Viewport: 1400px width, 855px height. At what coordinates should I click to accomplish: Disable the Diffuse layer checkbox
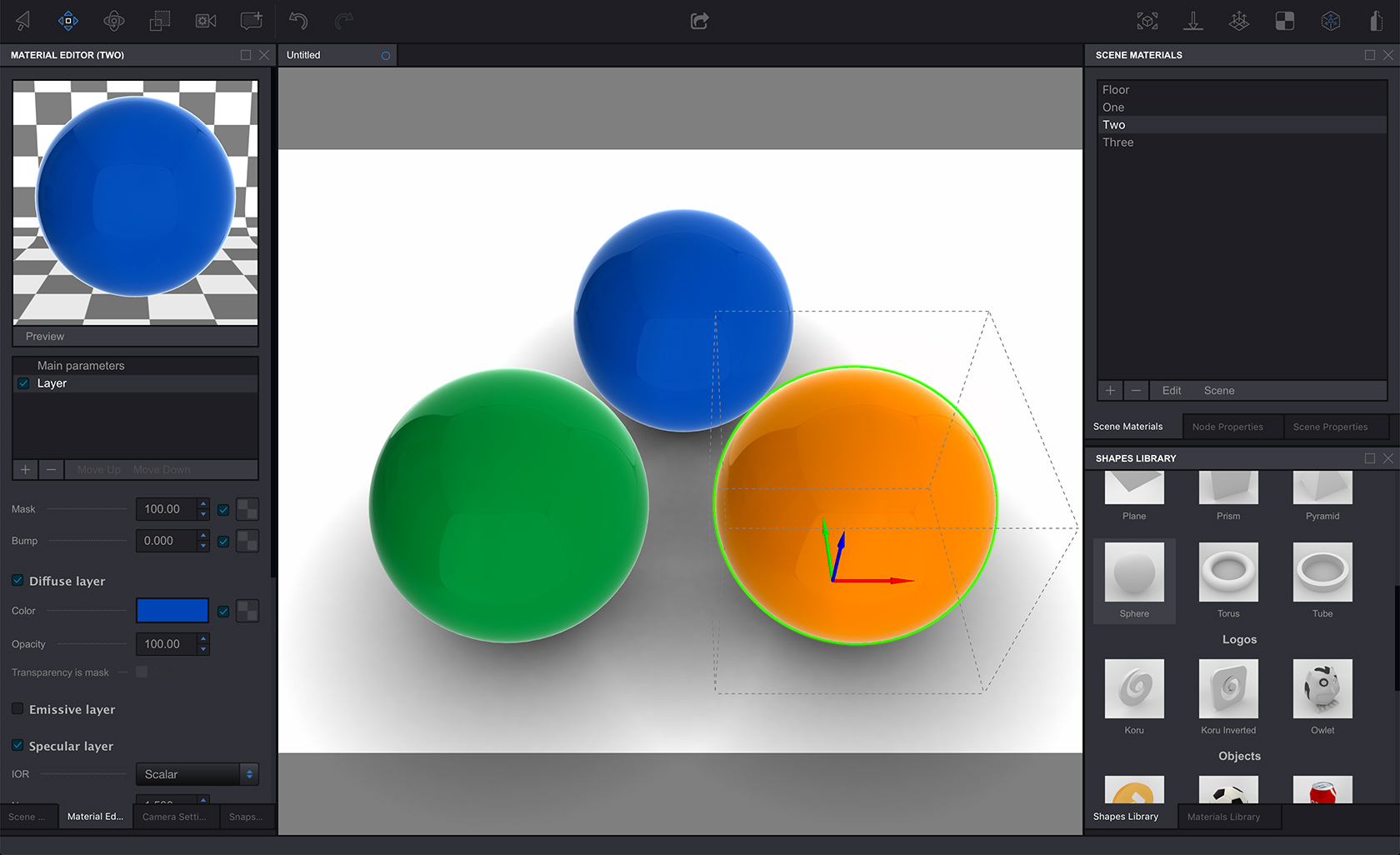[x=17, y=580]
